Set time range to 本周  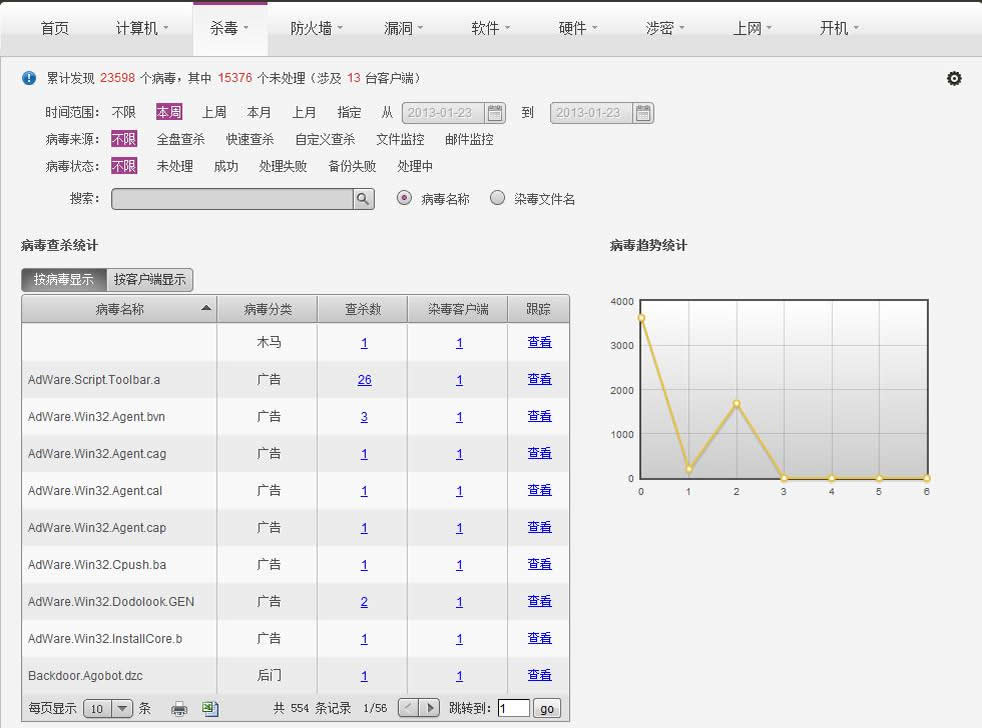(169, 112)
